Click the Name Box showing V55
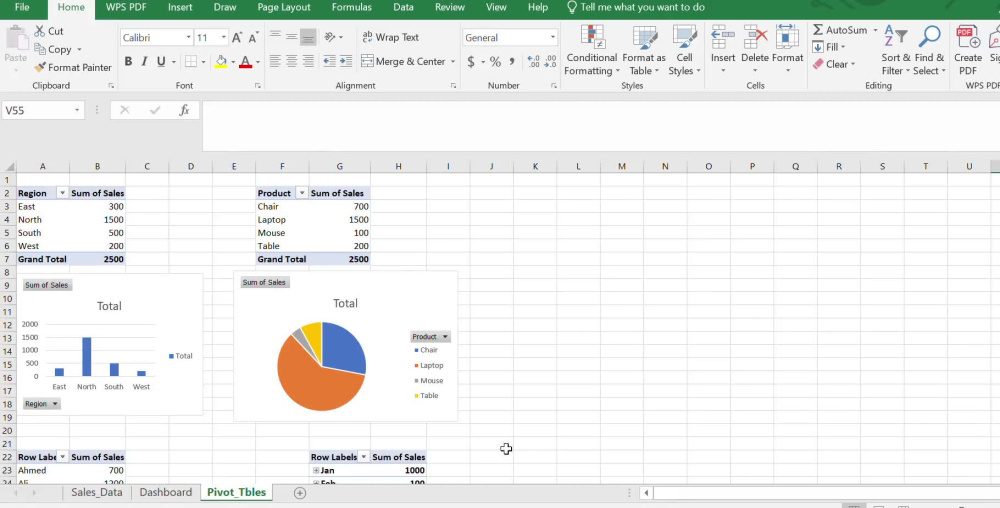 42,110
